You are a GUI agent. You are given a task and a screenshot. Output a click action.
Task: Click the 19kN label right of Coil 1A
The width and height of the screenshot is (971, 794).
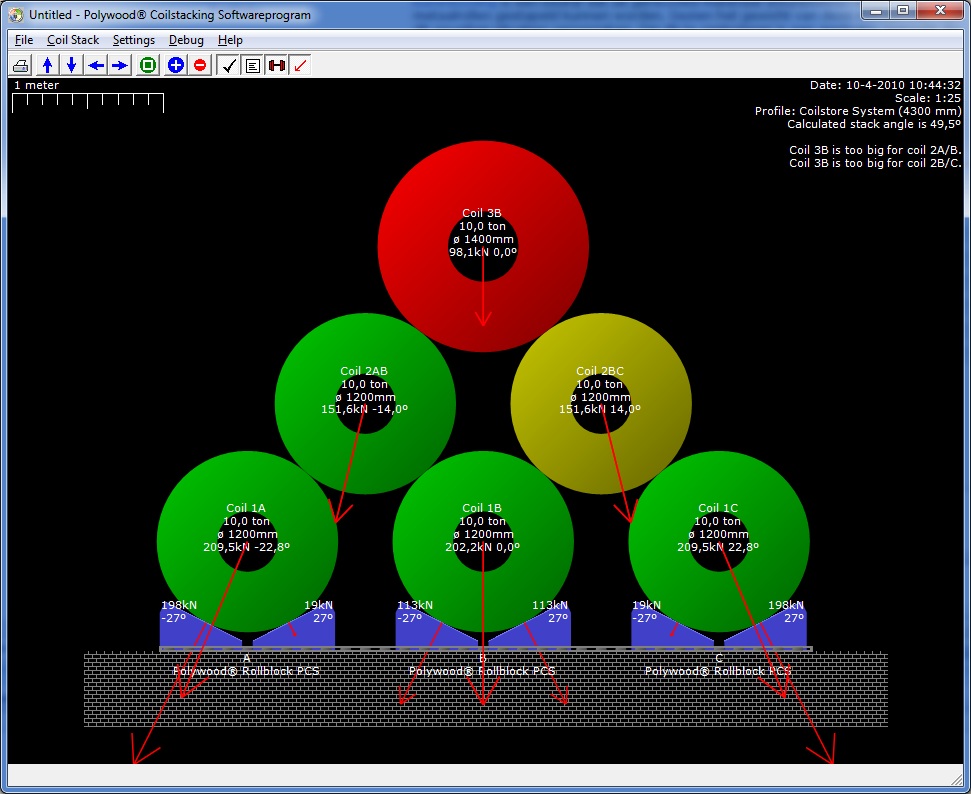pos(318,605)
